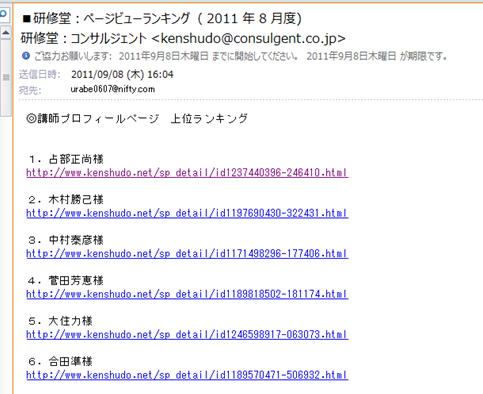The width and height of the screenshot is (483, 394).
Task: Click the follow-up notice ご協力お願いします
Action: tap(241, 56)
